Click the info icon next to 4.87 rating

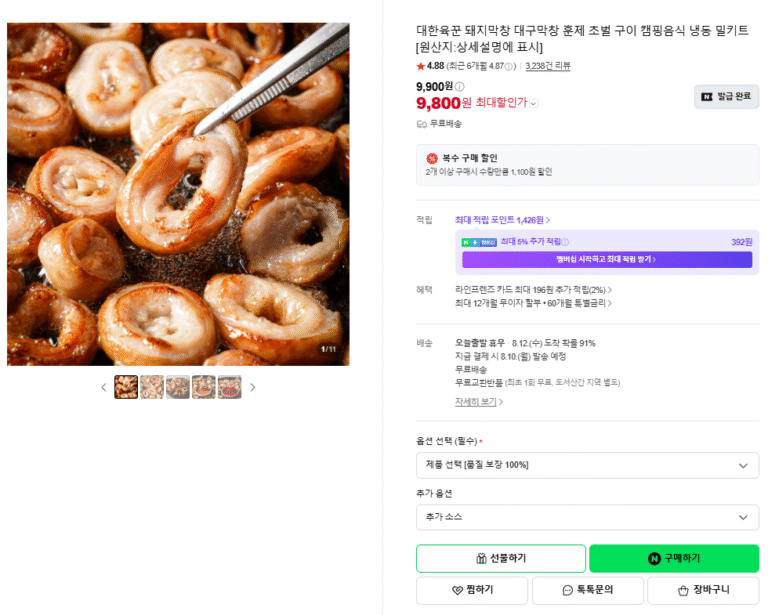pos(509,66)
